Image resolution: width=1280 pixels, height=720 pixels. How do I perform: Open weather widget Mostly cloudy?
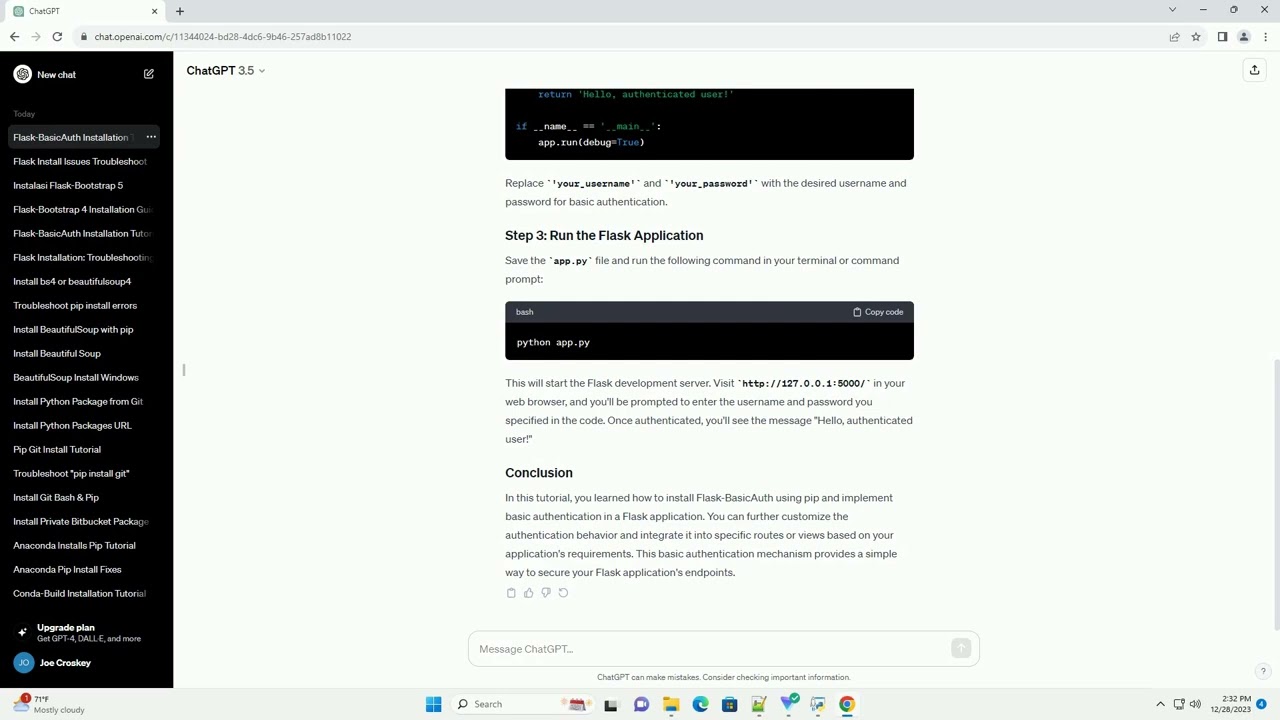(48, 704)
